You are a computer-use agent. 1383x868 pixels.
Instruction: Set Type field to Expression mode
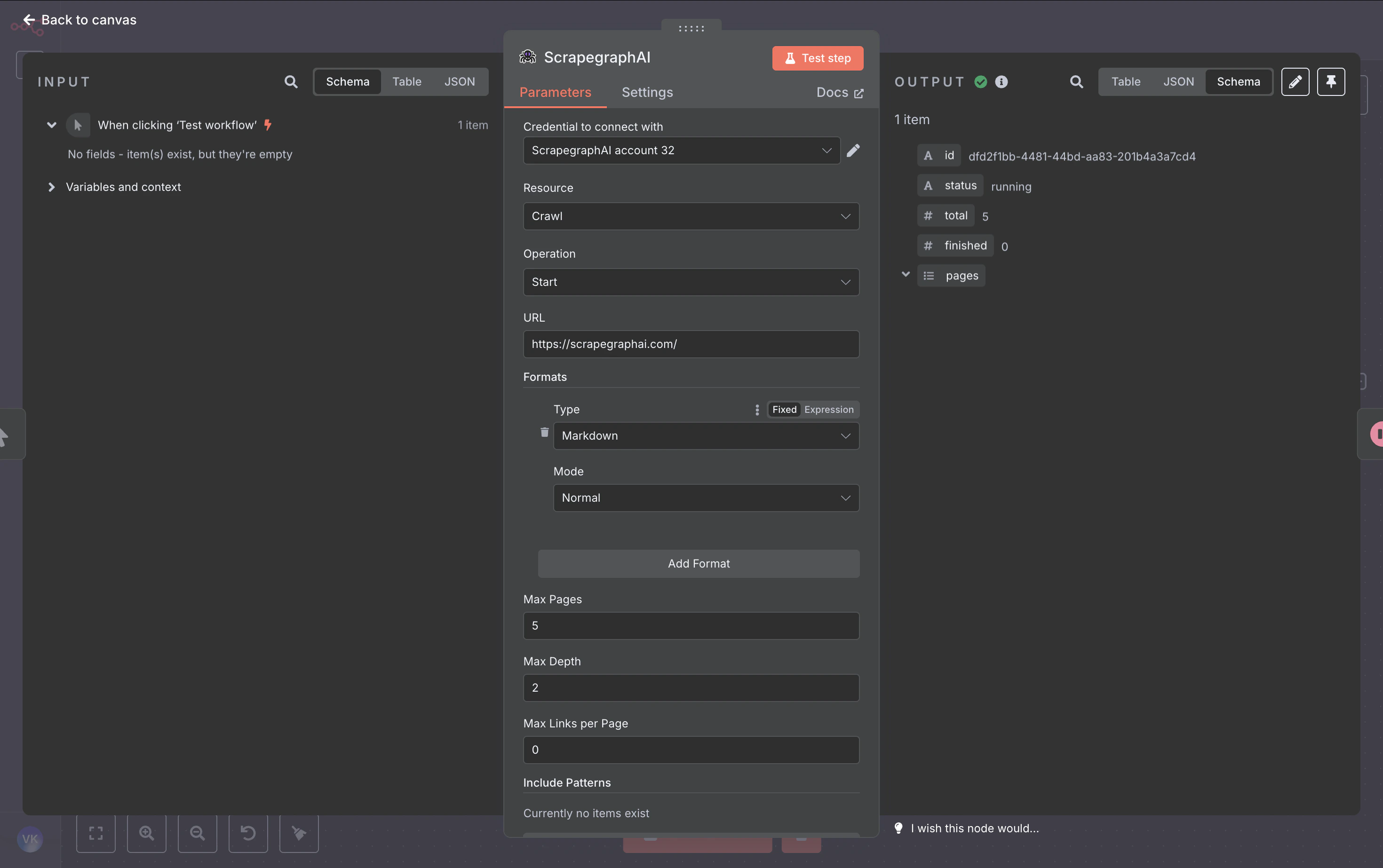829,410
